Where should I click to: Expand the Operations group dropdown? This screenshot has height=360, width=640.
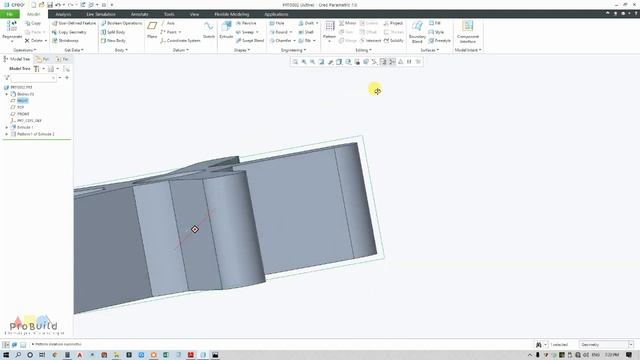click(24, 50)
